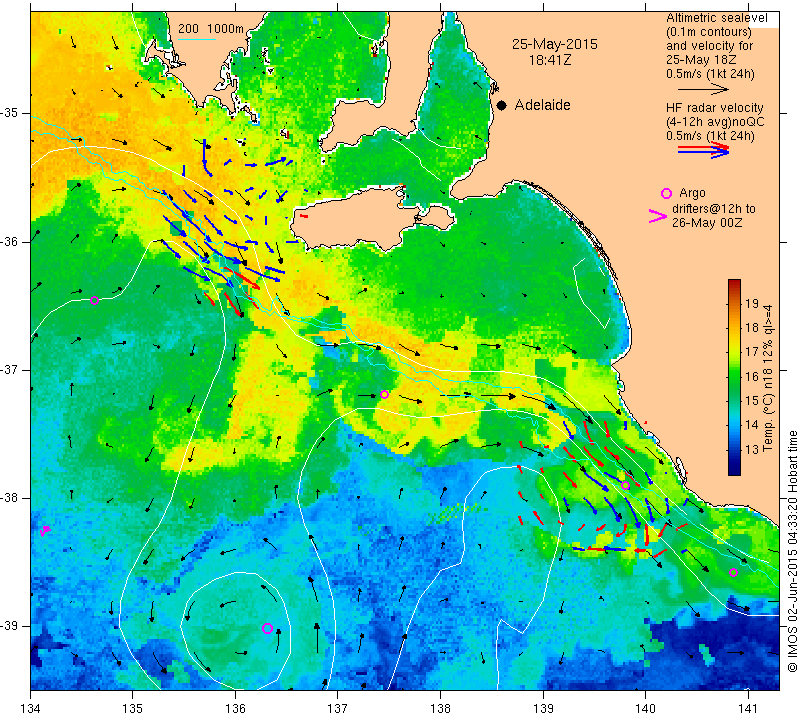Click the colorbar value 19
800x720 pixels.
(752, 304)
